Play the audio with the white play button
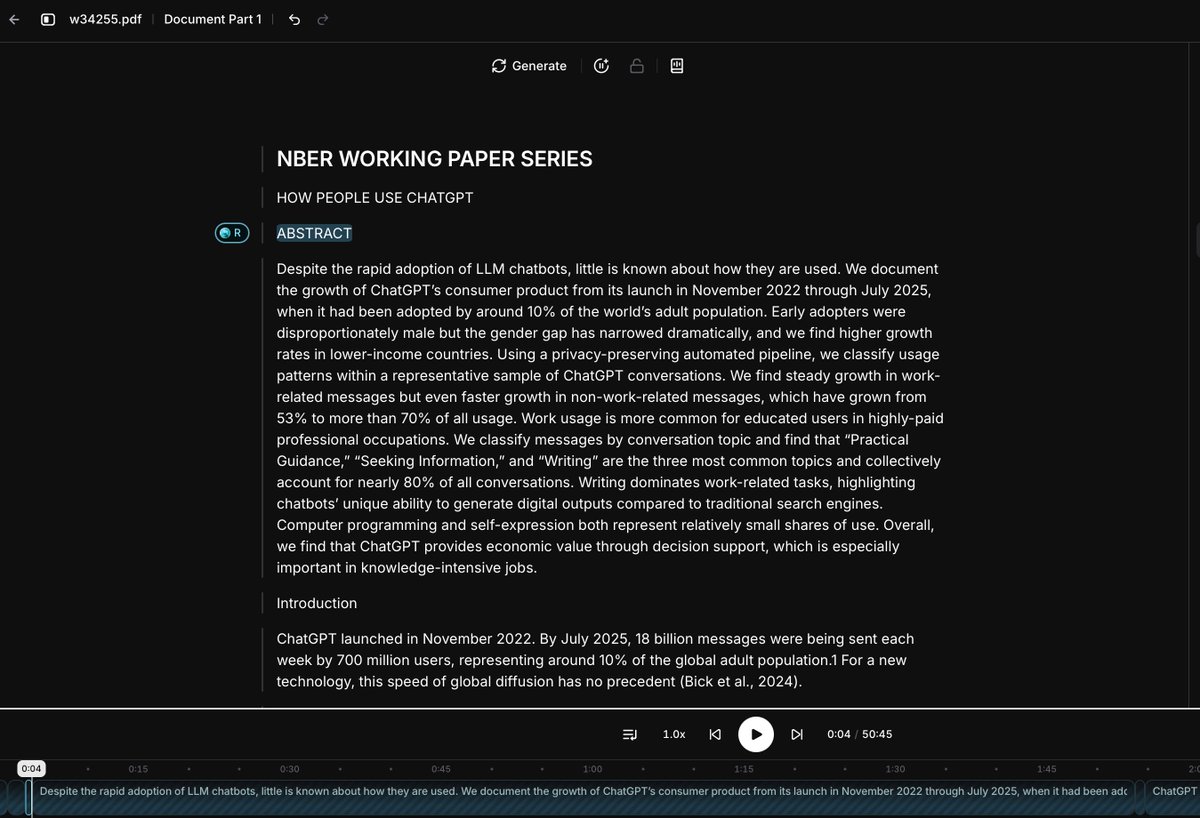Screen dimensions: 1200x818 point(756,734)
